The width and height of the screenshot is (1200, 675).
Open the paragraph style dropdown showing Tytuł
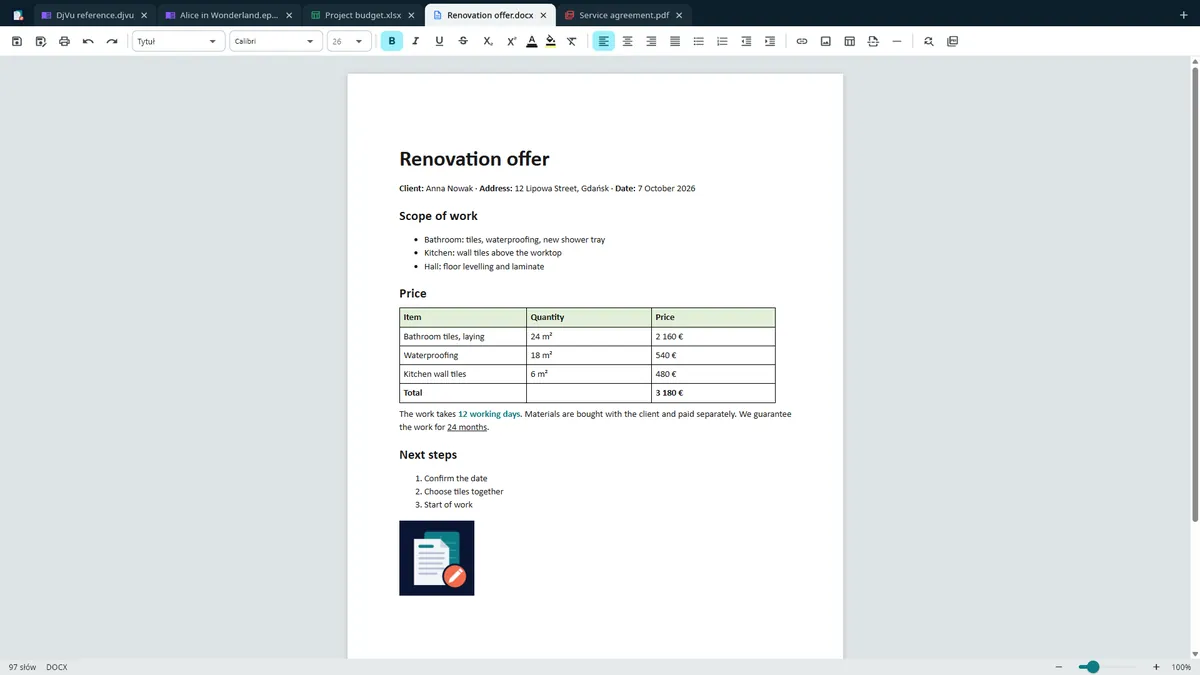point(178,41)
